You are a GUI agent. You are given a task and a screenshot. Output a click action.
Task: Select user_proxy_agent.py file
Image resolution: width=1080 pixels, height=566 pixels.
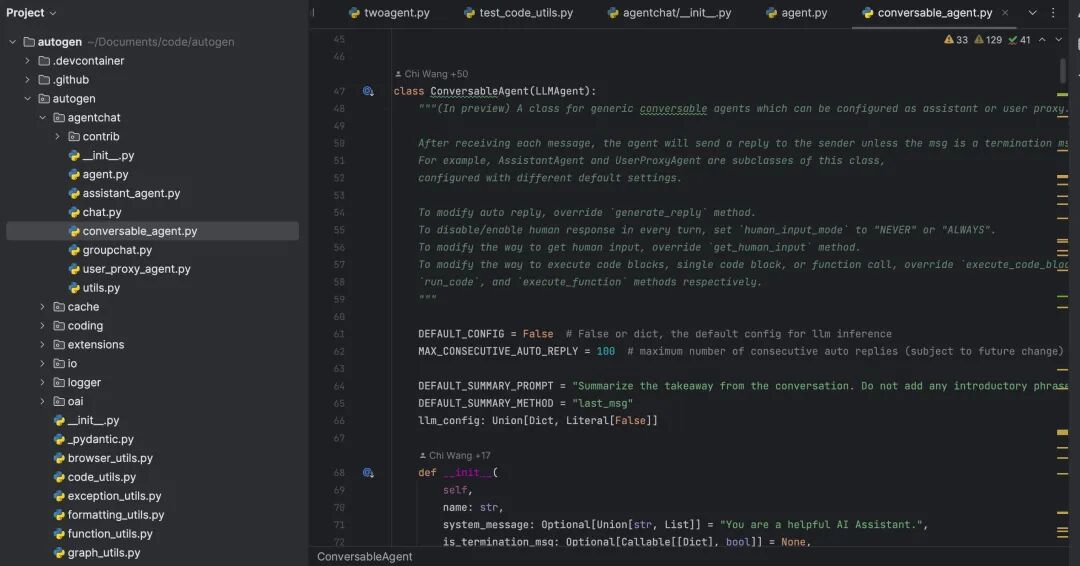136,269
